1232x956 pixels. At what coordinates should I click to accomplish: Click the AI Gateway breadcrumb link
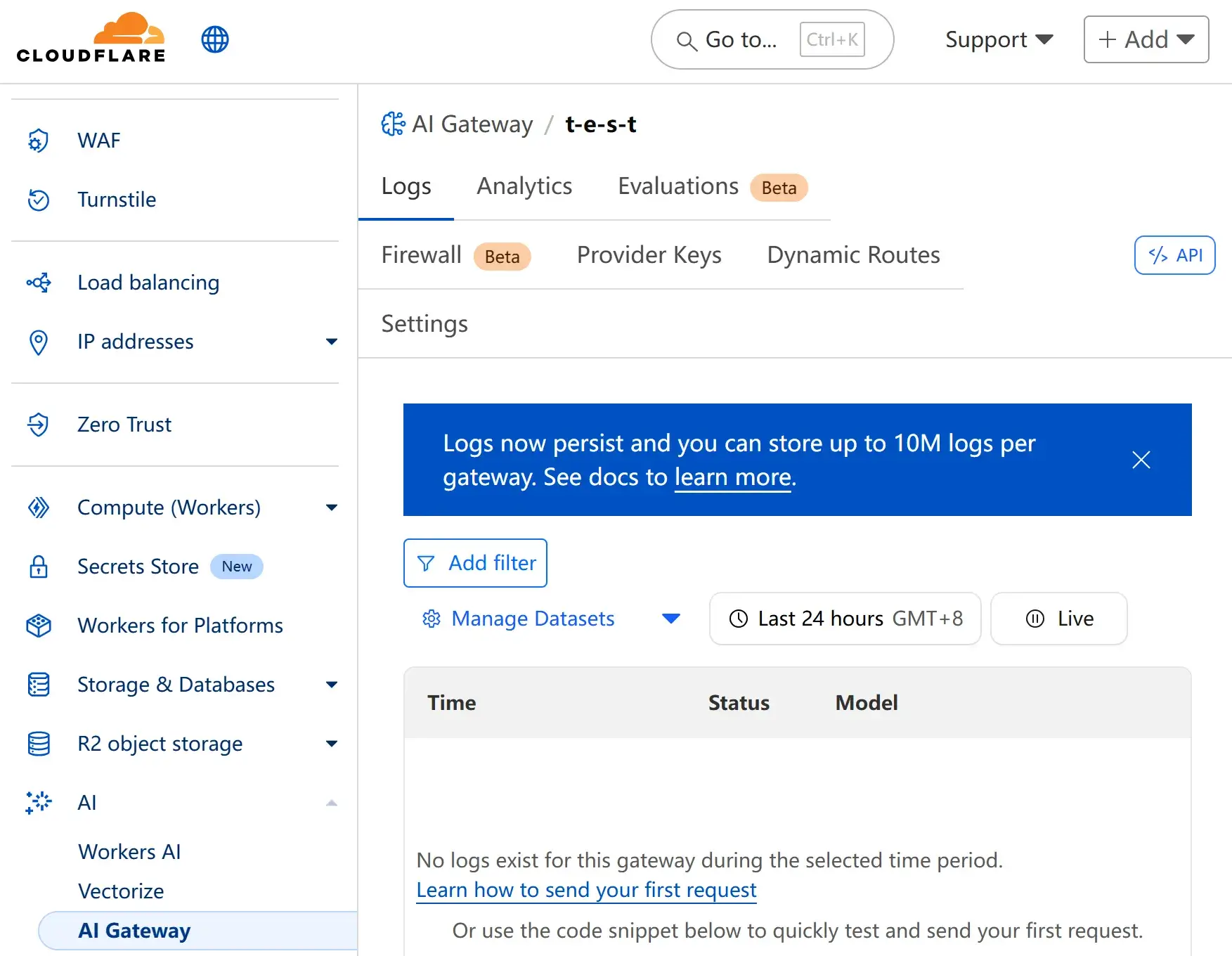click(x=472, y=124)
